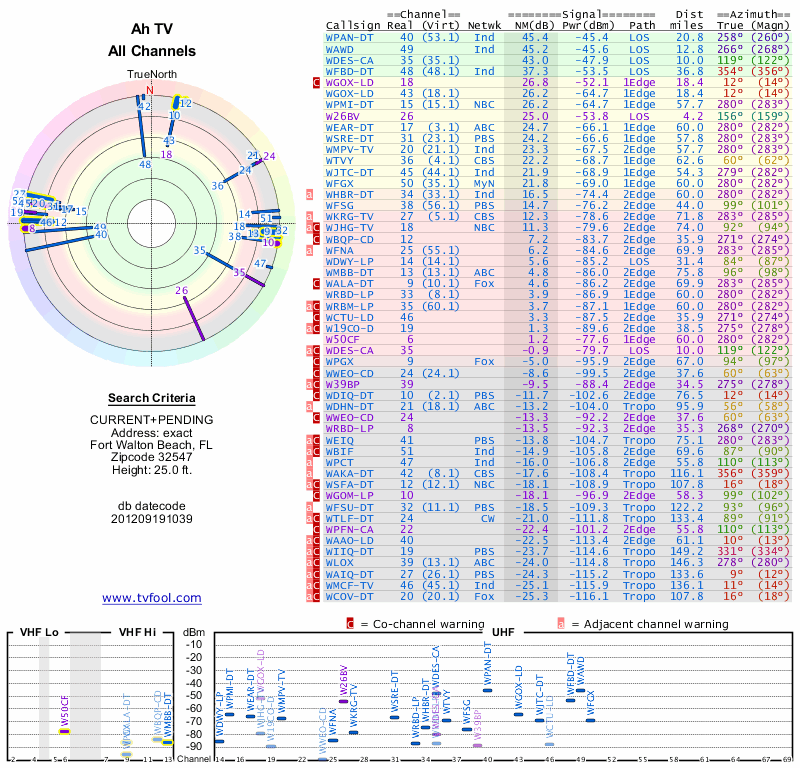Screen dimensions: 800x768
Task: Open the www.tvfool.com link
Action: pyautogui.click(x=152, y=598)
